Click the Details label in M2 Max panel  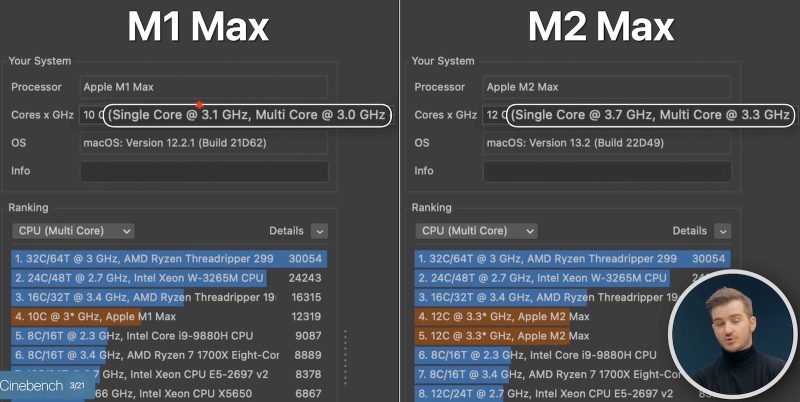click(x=689, y=231)
